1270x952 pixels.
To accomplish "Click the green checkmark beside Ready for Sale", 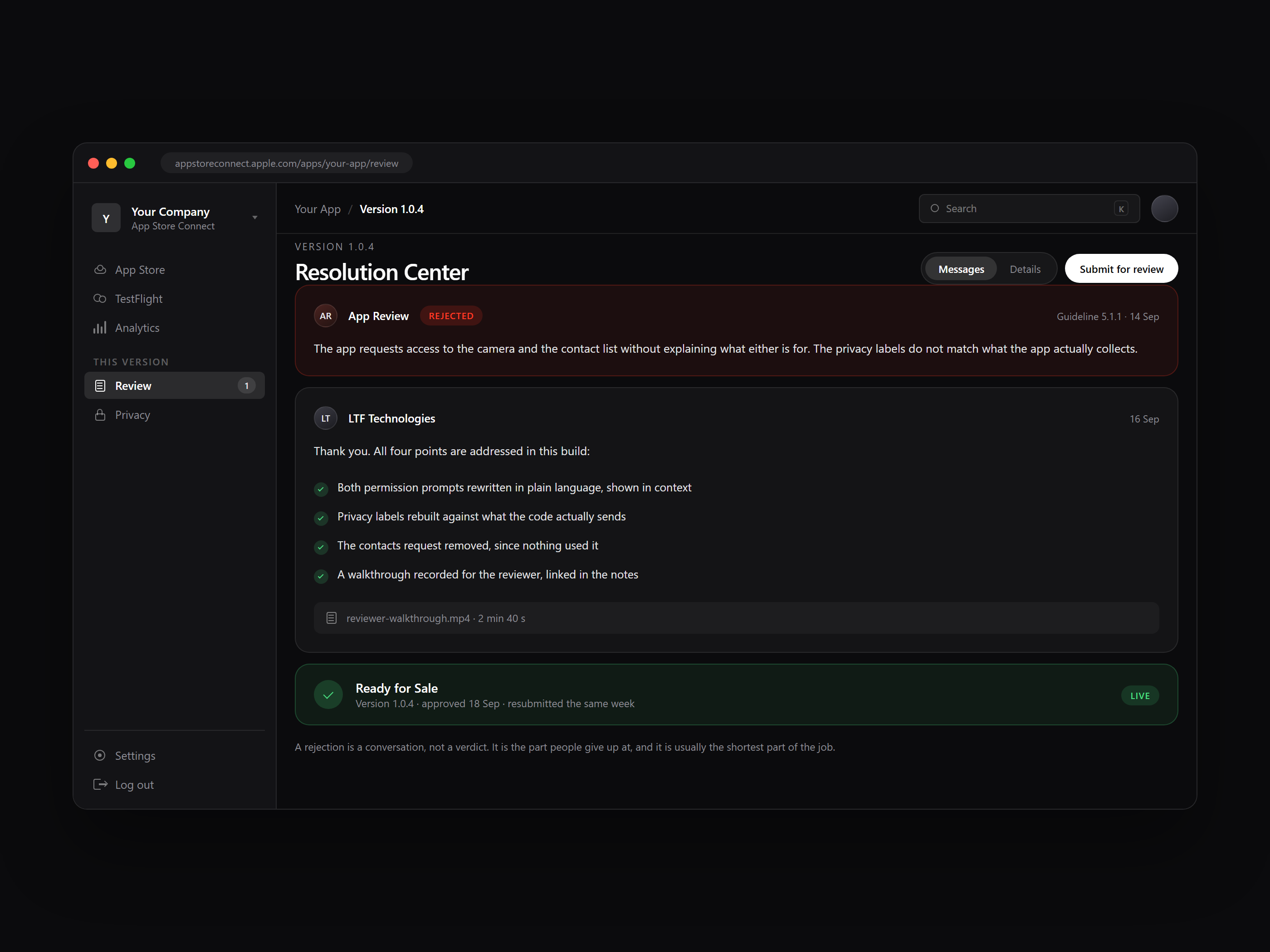I will [x=328, y=695].
